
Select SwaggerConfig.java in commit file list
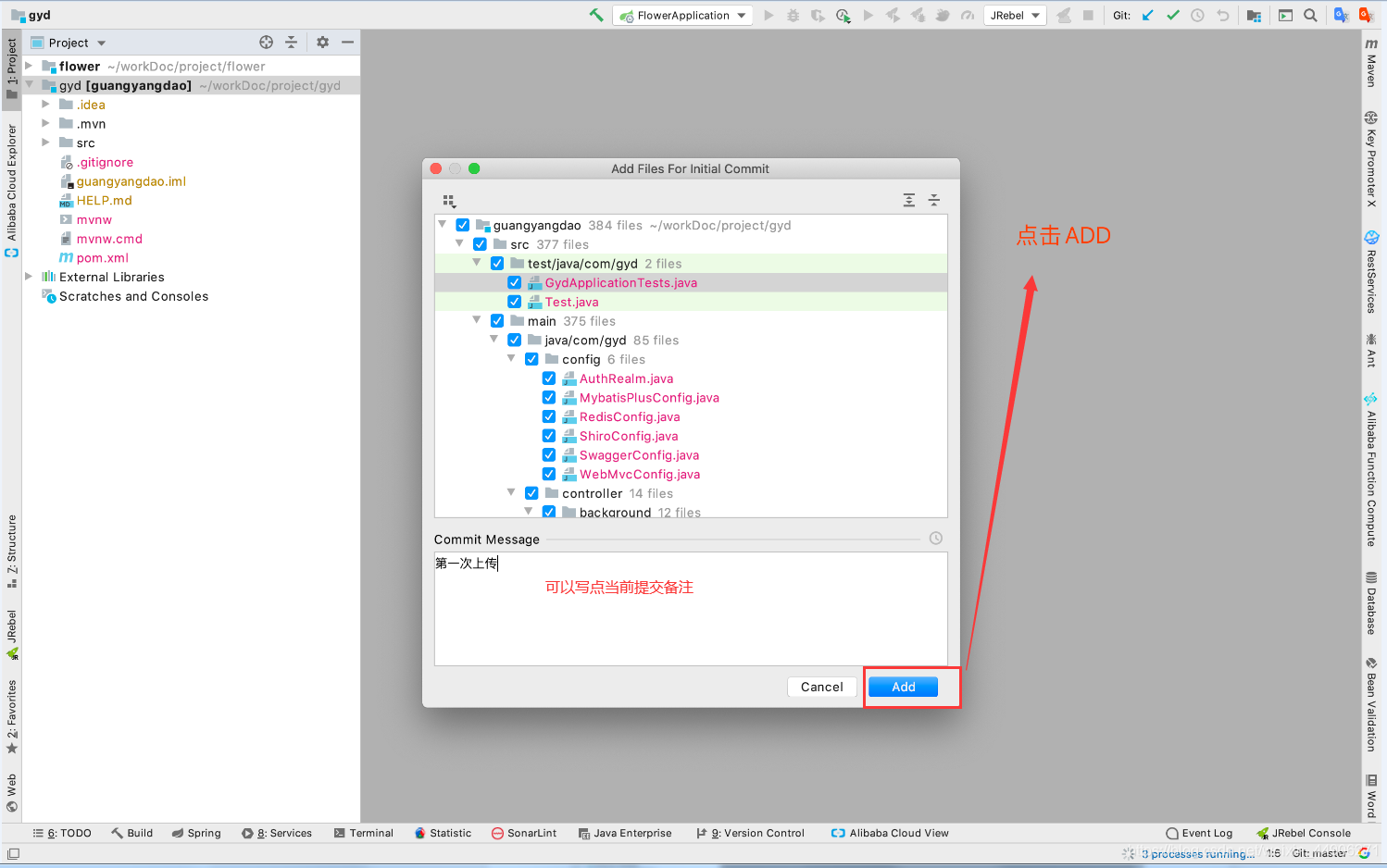click(x=639, y=454)
